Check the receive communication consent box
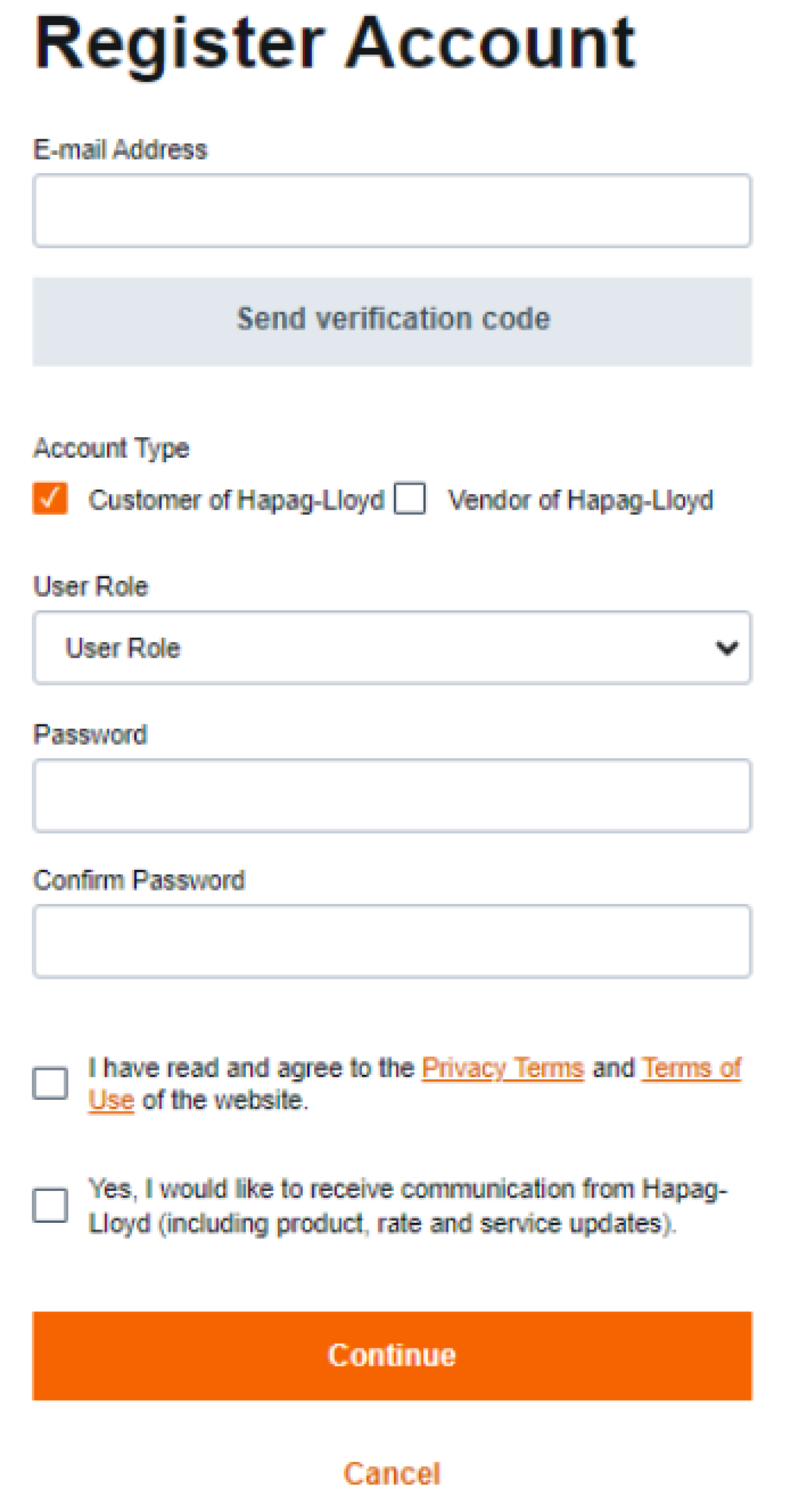 (49, 1205)
